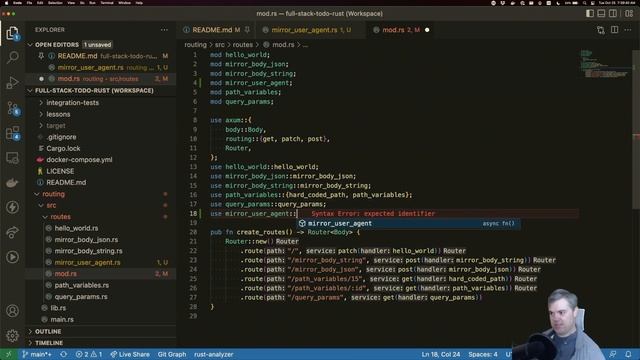Click Live Share in status bar

(130, 354)
